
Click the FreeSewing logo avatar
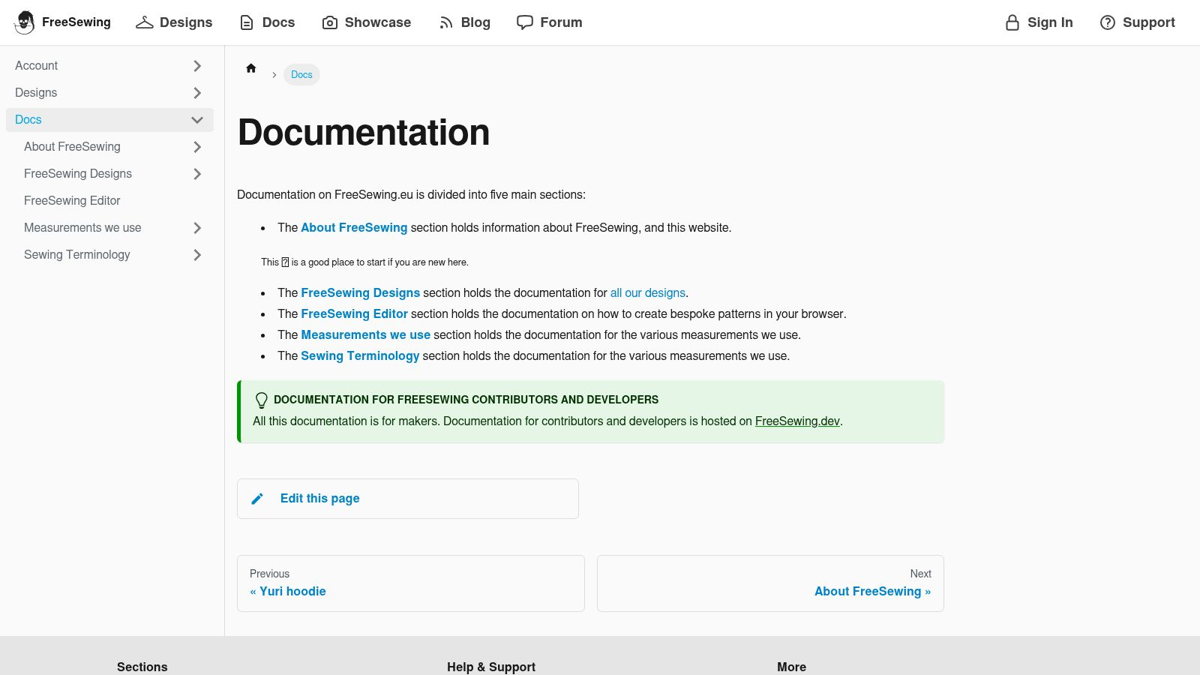24,22
